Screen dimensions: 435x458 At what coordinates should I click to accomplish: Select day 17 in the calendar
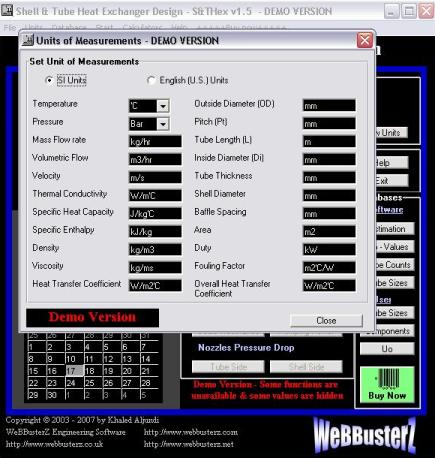[x=74, y=371]
